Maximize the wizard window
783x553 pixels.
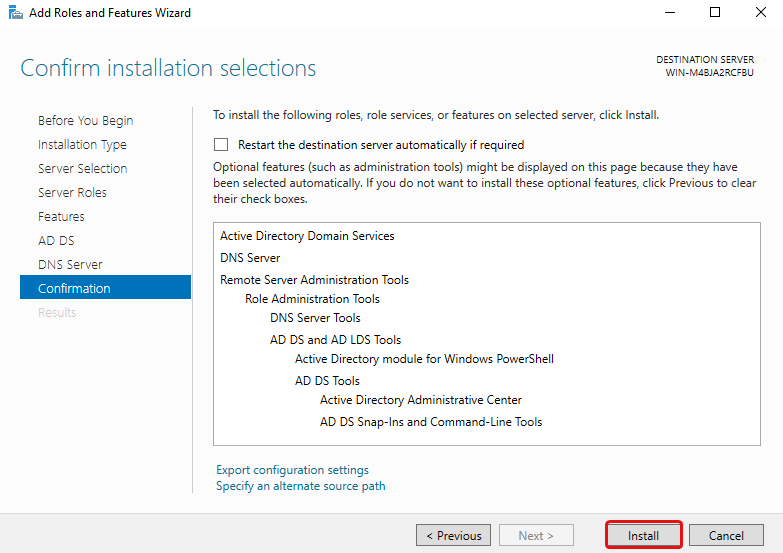click(715, 12)
